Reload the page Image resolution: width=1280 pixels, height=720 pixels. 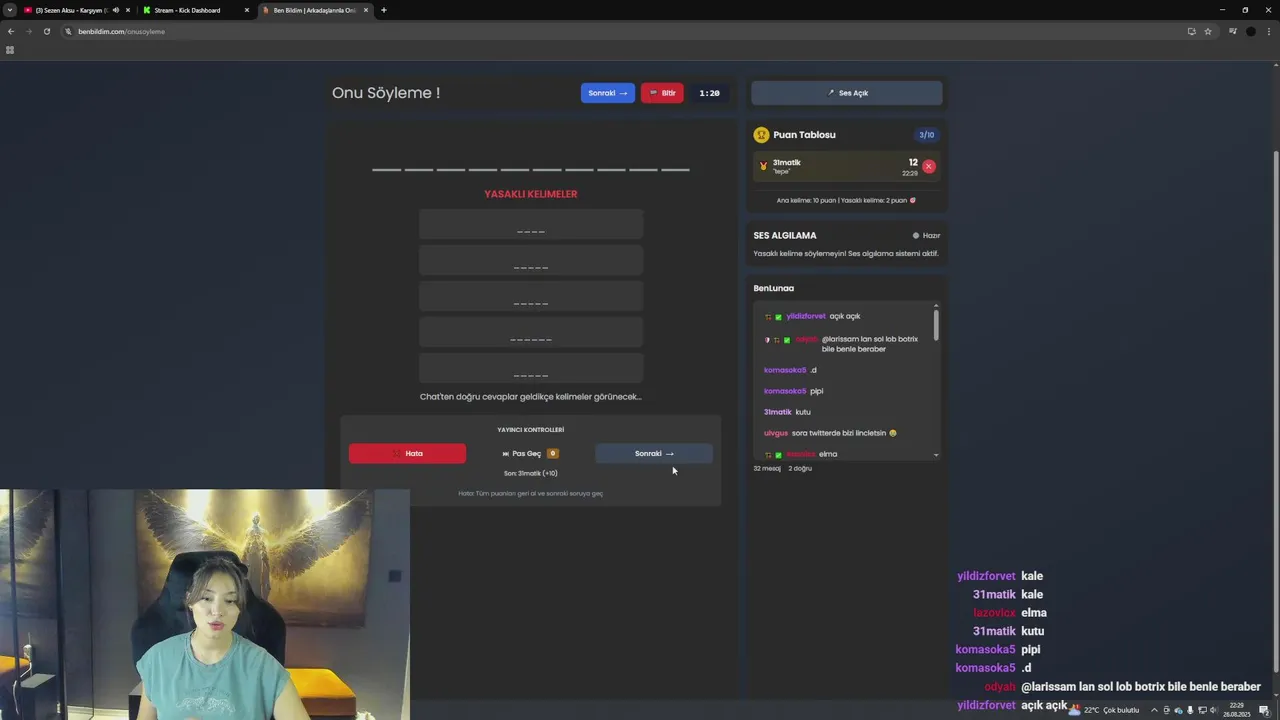click(x=46, y=31)
